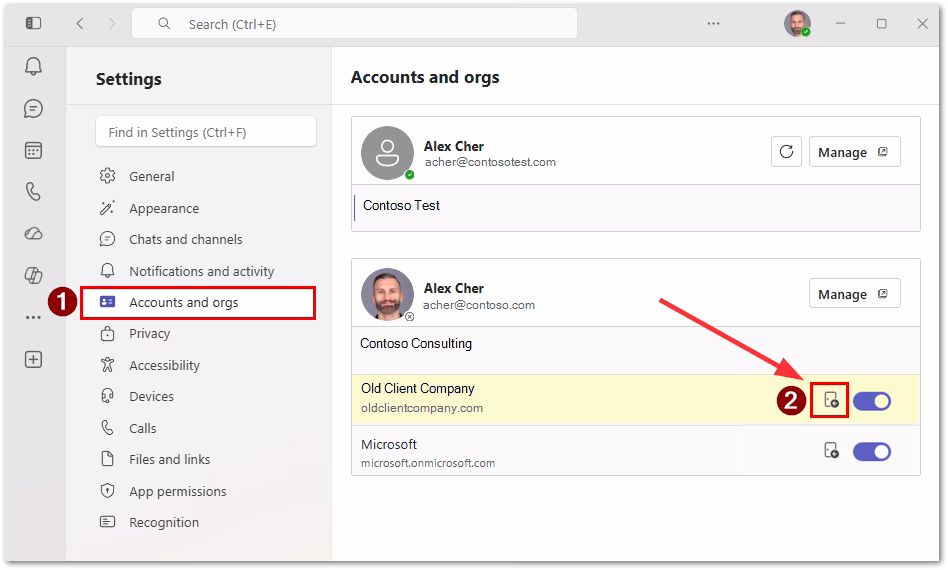This screenshot has height=570, width=948.
Task: Click the microsoft.onmicrosoft.com domain text
Action: pyautogui.click(x=428, y=464)
